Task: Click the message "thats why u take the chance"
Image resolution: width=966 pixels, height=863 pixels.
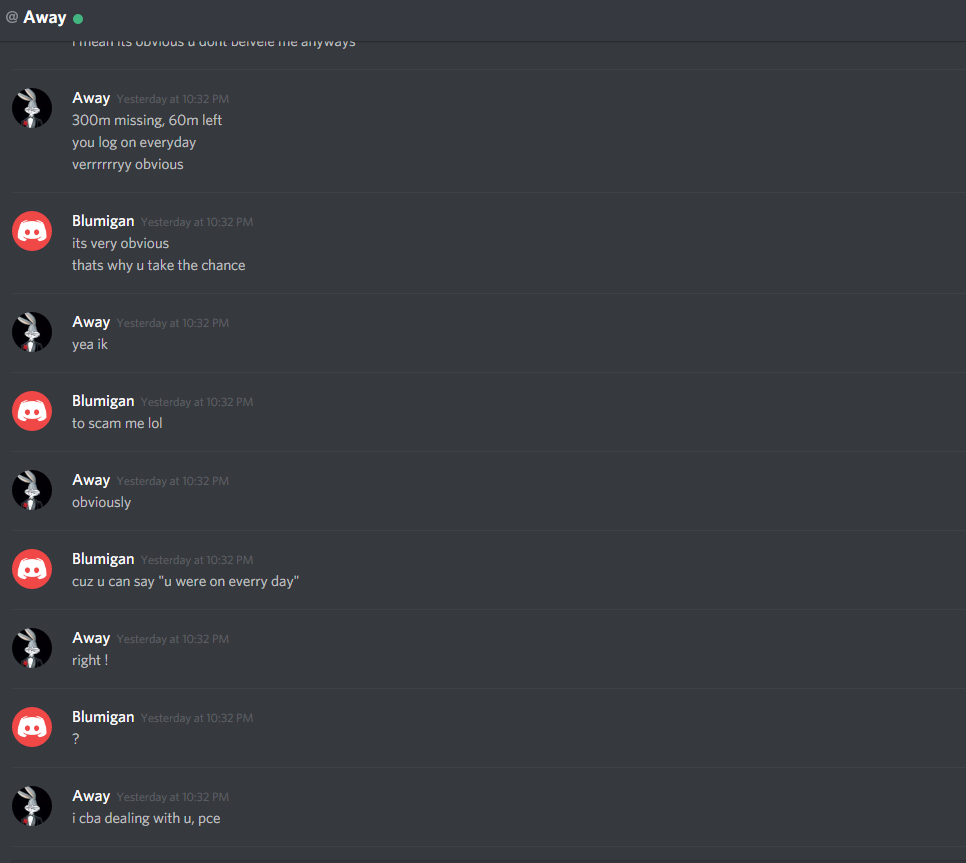Action: click(158, 265)
